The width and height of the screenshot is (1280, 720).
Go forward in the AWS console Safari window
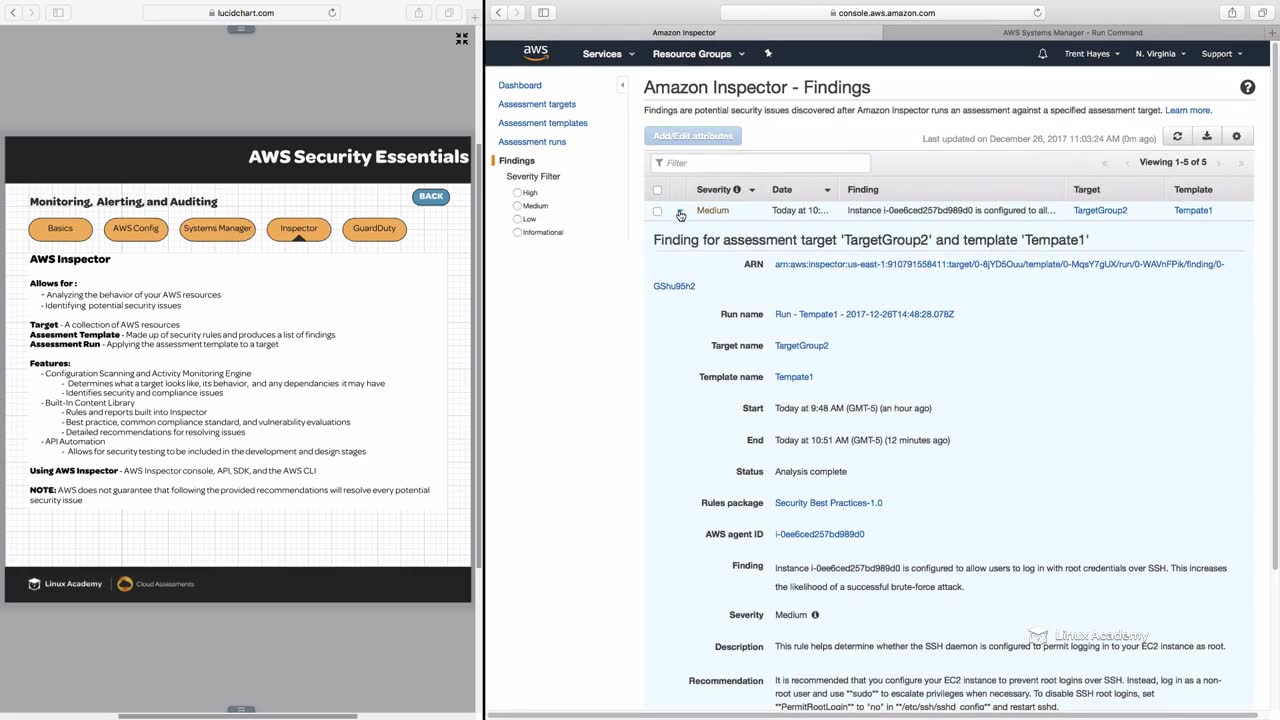tap(517, 13)
